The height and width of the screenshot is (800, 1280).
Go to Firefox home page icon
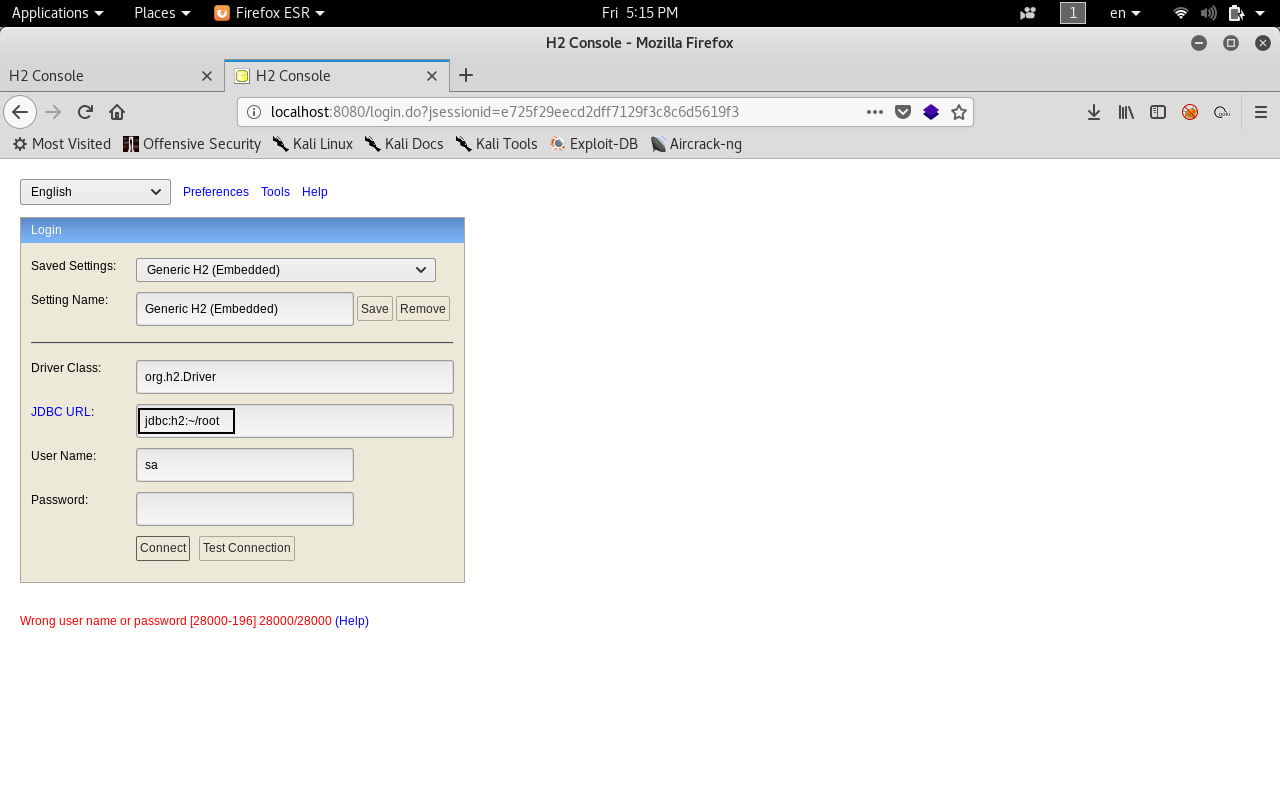117,112
